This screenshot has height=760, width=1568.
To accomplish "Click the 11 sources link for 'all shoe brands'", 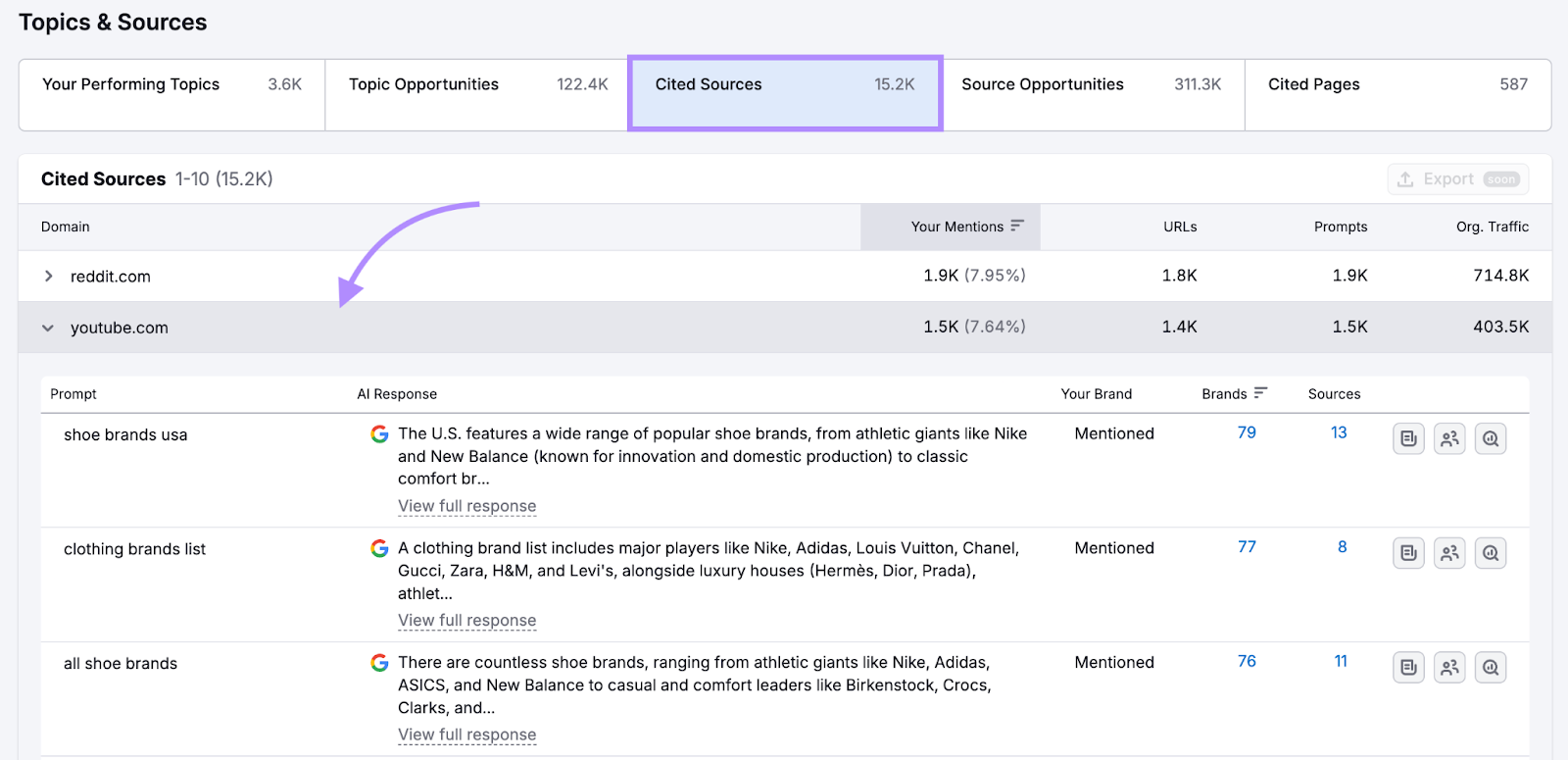I will coord(1341,662).
